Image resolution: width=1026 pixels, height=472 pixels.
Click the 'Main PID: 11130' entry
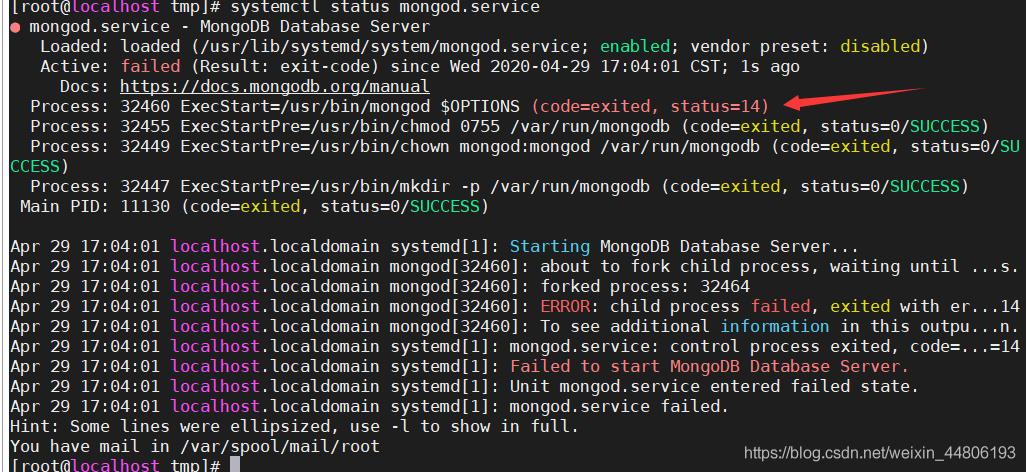[x=96, y=207]
